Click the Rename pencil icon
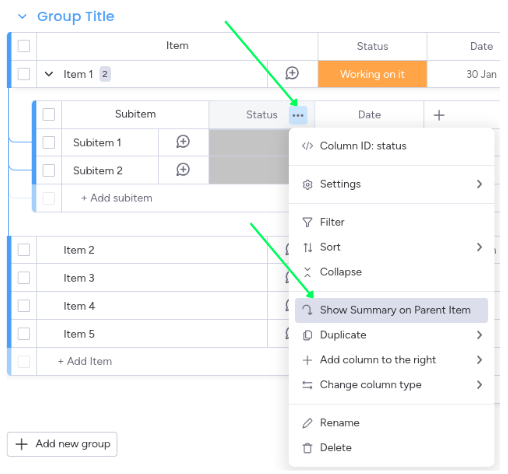 click(x=307, y=423)
